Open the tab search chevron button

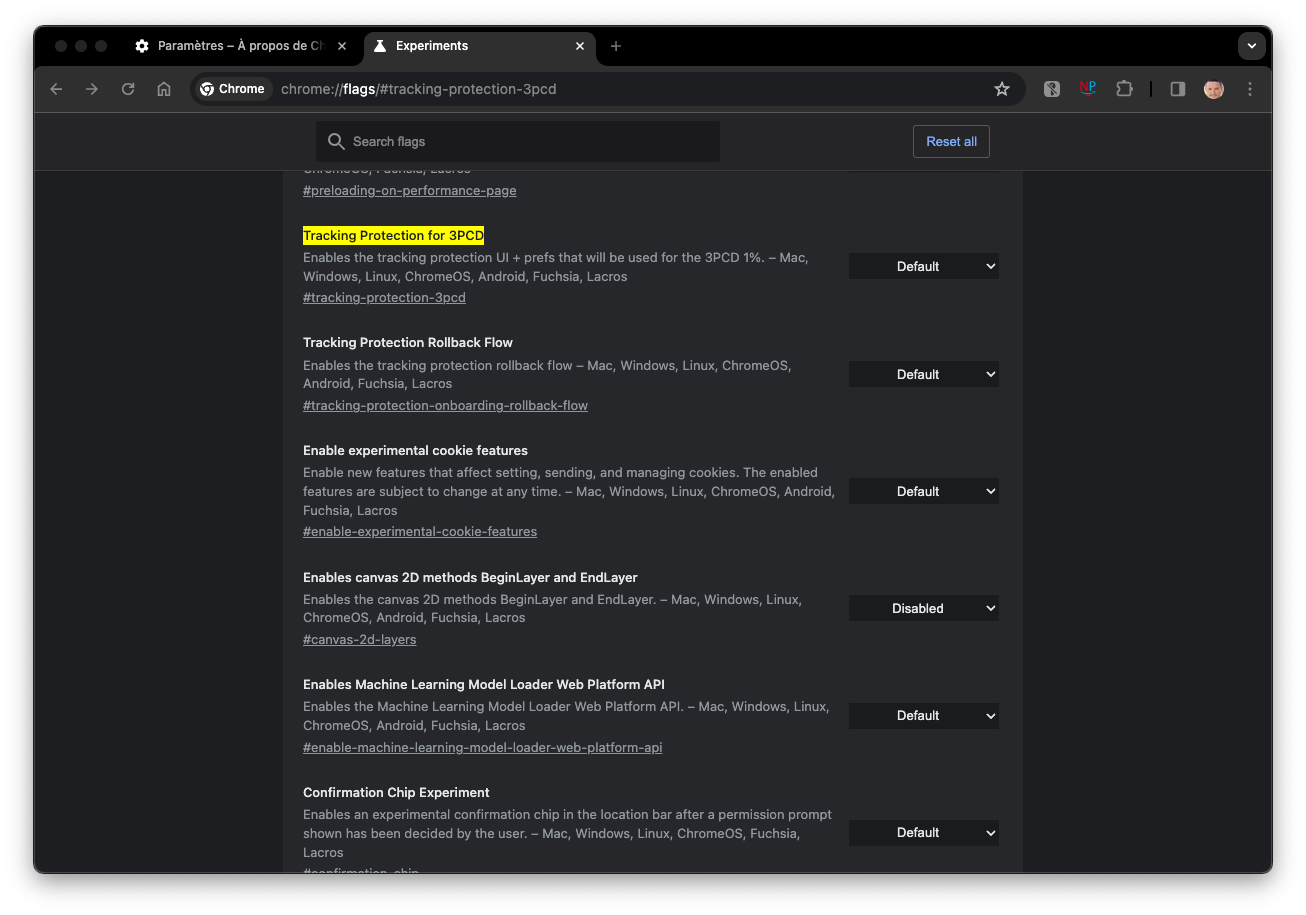(1251, 46)
